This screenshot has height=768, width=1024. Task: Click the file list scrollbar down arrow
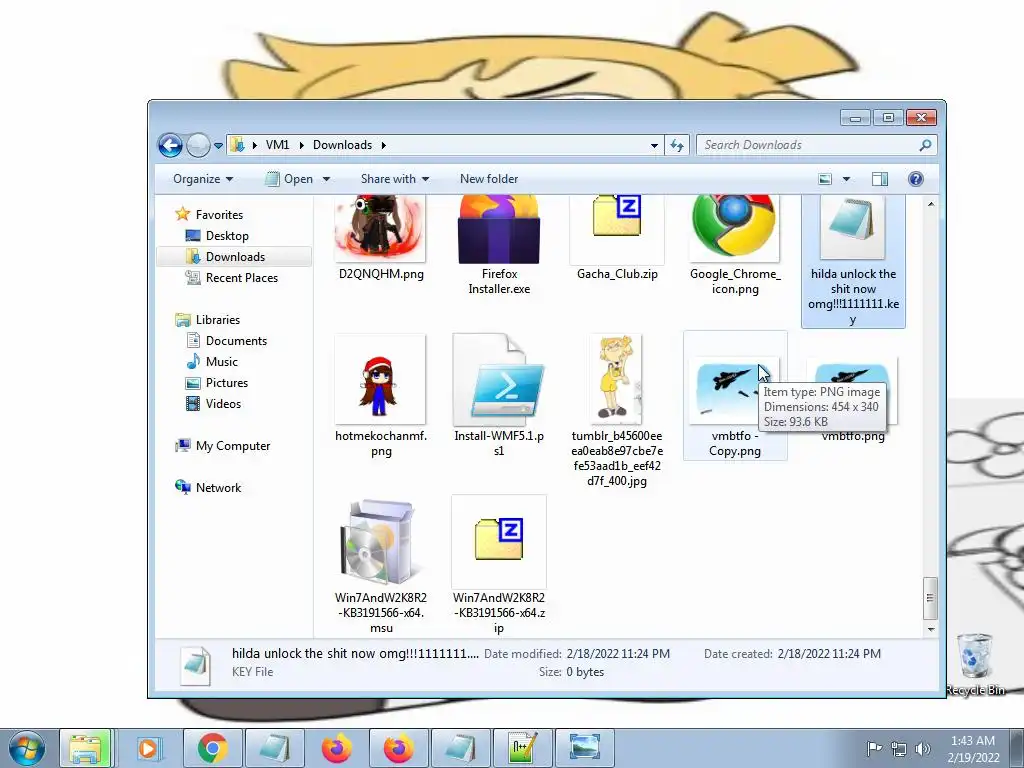pyautogui.click(x=931, y=630)
